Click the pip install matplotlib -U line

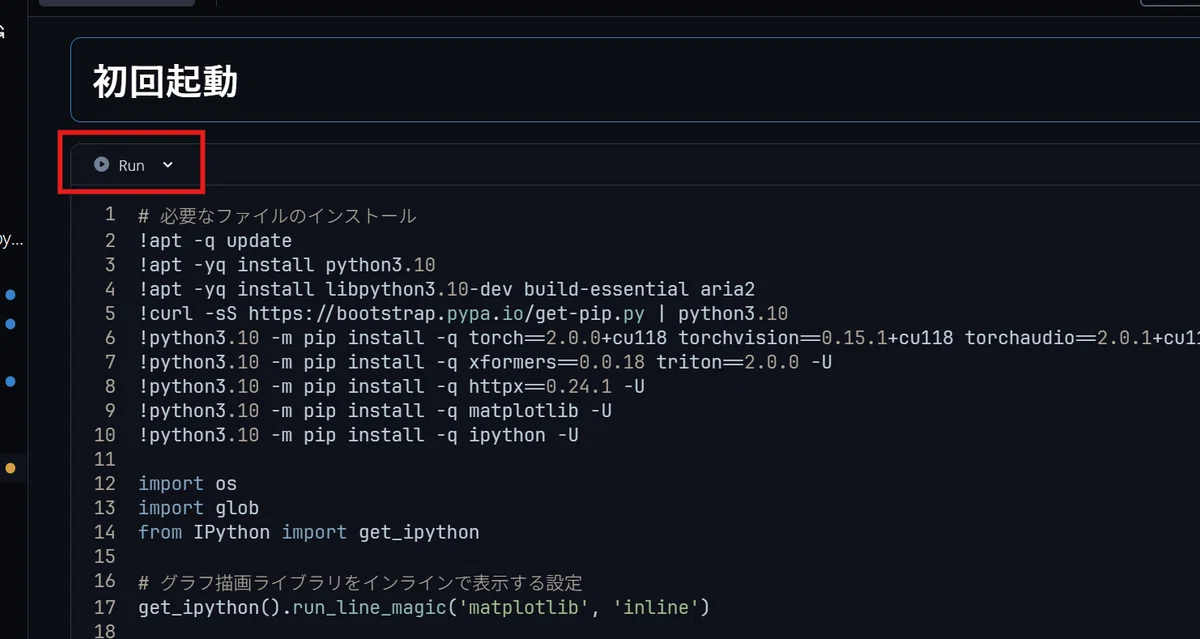pyautogui.click(x=375, y=411)
